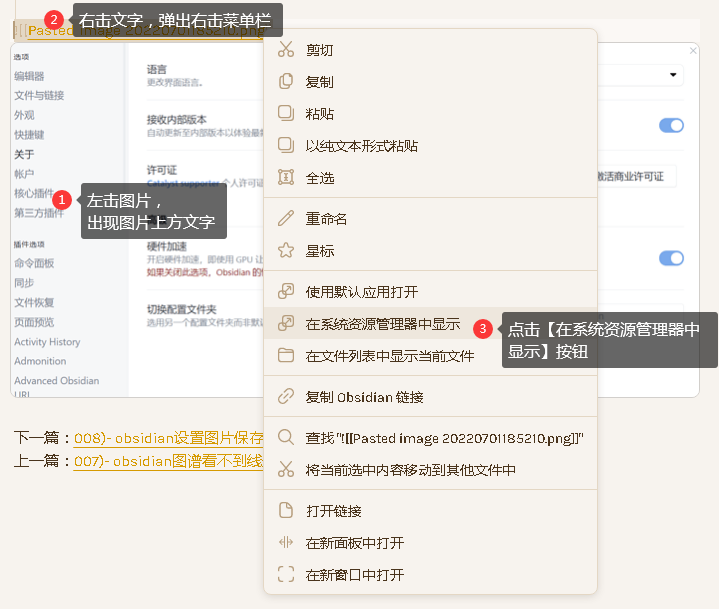The height and width of the screenshot is (609, 719).
Task: Open 外观 settings section
Action: tap(24, 115)
